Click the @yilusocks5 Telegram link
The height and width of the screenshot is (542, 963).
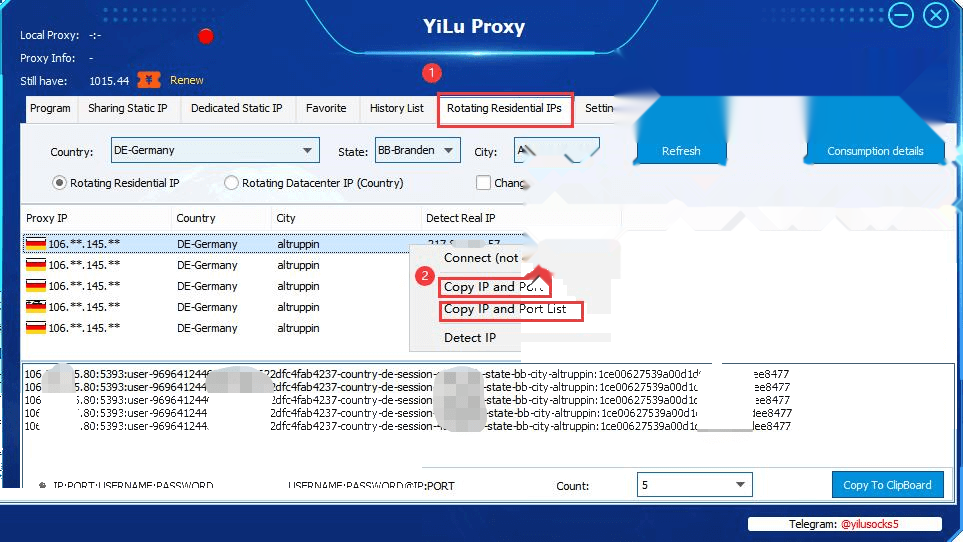coord(869,524)
